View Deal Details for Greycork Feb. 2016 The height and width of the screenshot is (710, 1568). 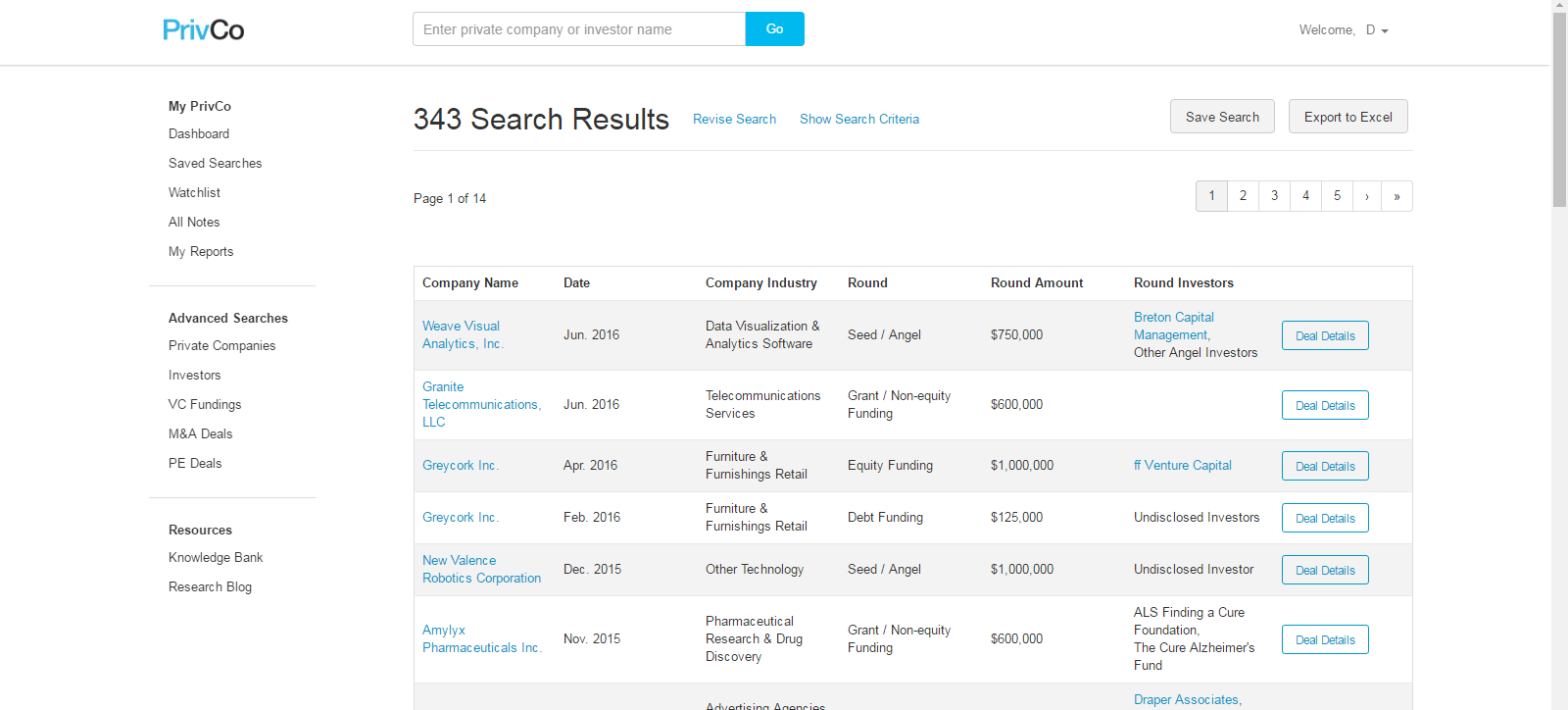click(x=1325, y=518)
